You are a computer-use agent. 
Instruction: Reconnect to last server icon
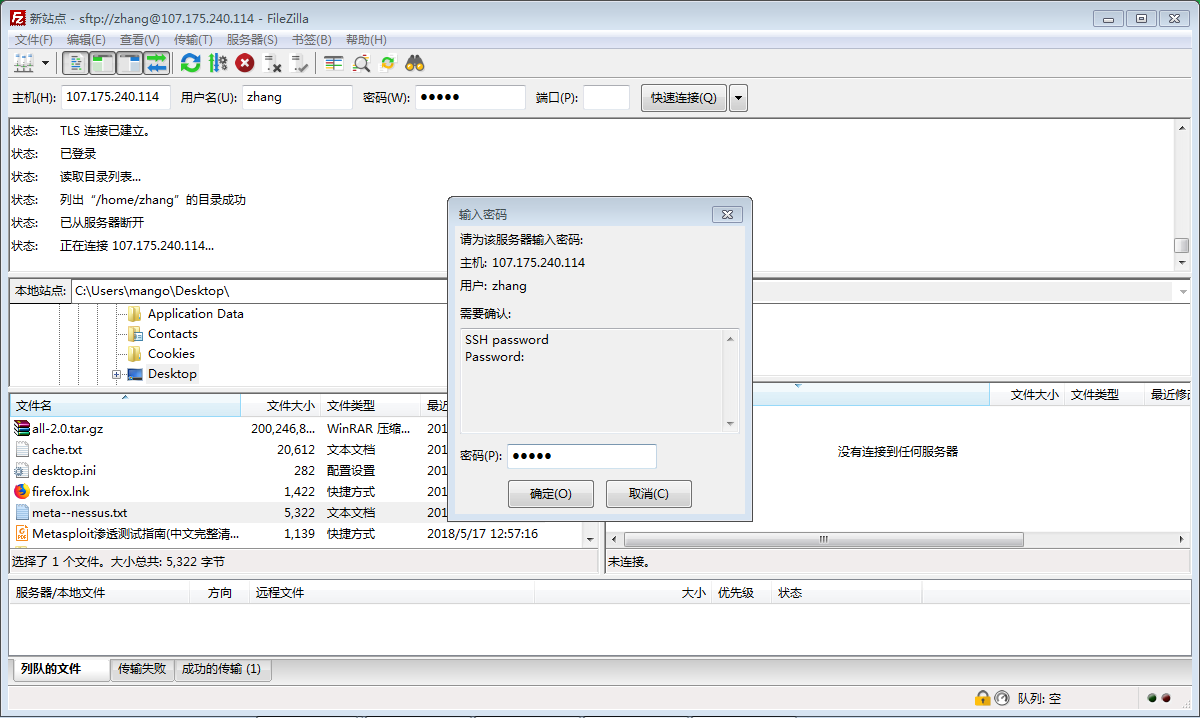tap(299, 63)
